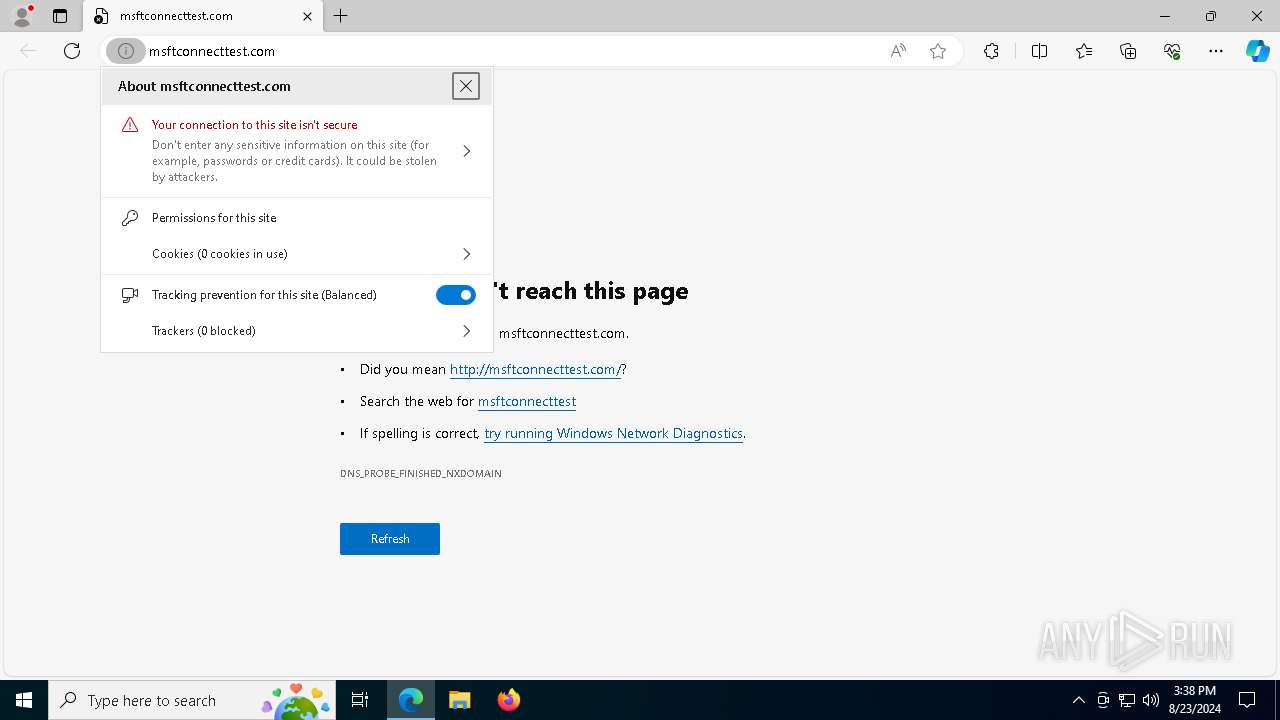
Task: Click the red warning triangle icon
Action: [x=130, y=125]
